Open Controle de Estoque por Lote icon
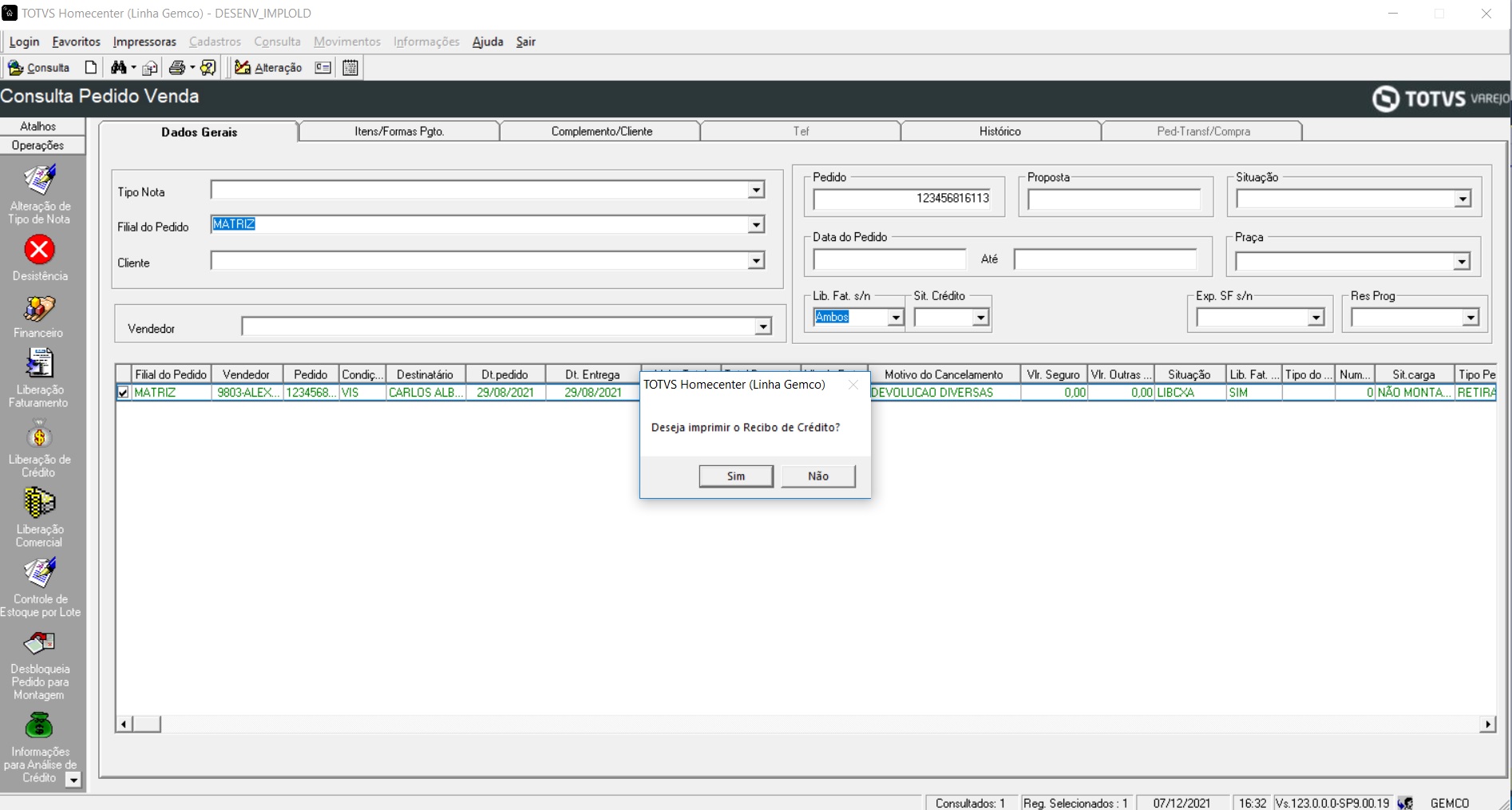Image resolution: width=1512 pixels, height=810 pixels. (39, 573)
